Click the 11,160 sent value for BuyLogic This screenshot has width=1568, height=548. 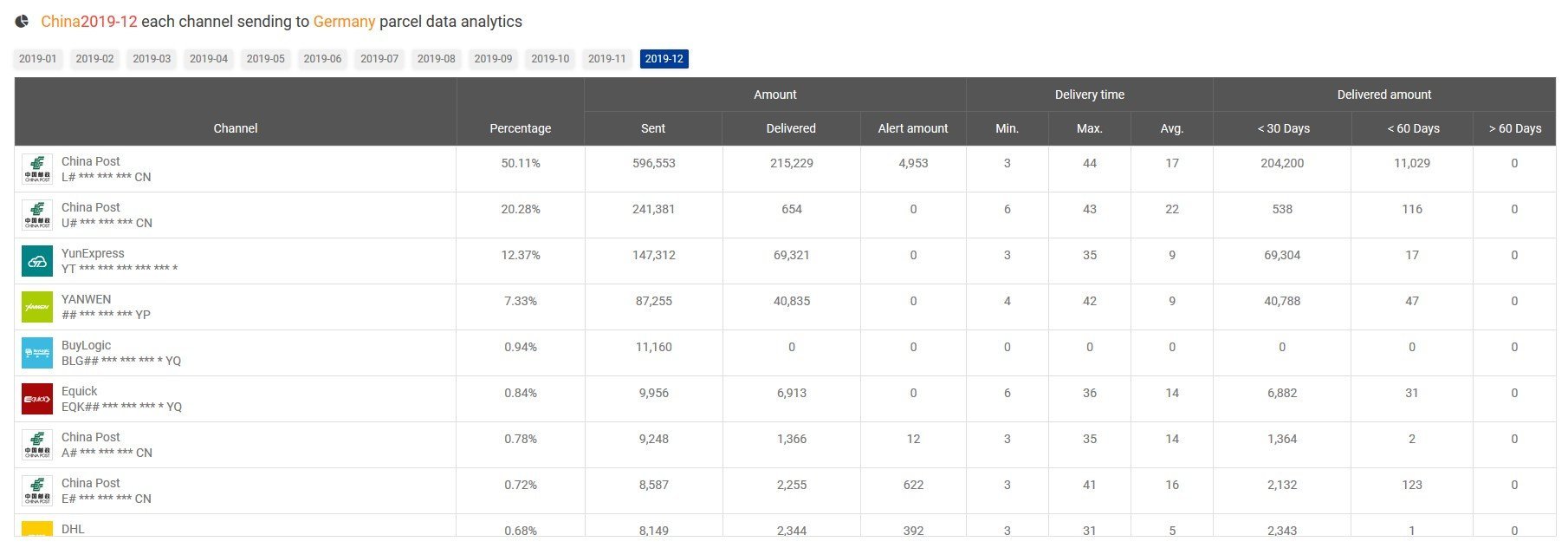click(x=654, y=347)
